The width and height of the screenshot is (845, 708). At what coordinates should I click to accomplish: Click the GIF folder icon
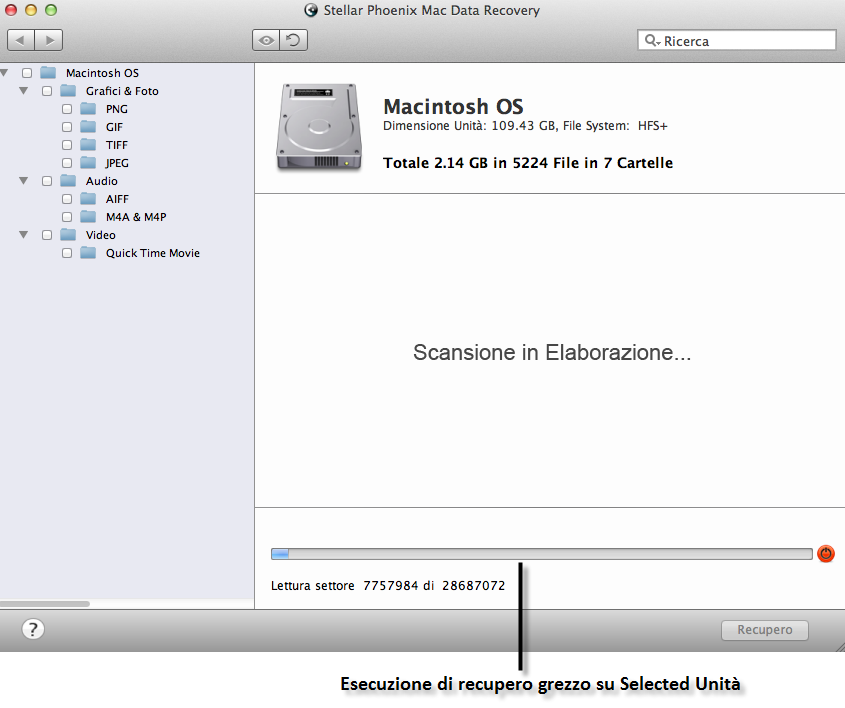(88, 127)
